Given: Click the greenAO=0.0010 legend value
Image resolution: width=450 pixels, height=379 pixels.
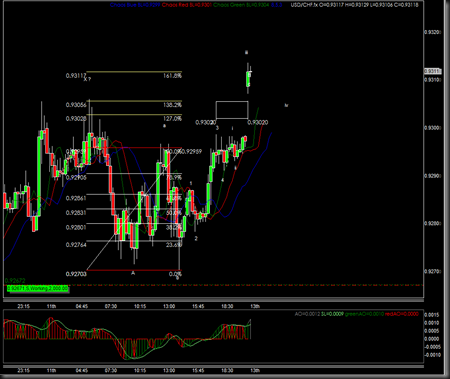Looking at the screenshot, I should pyautogui.click(x=364, y=314).
